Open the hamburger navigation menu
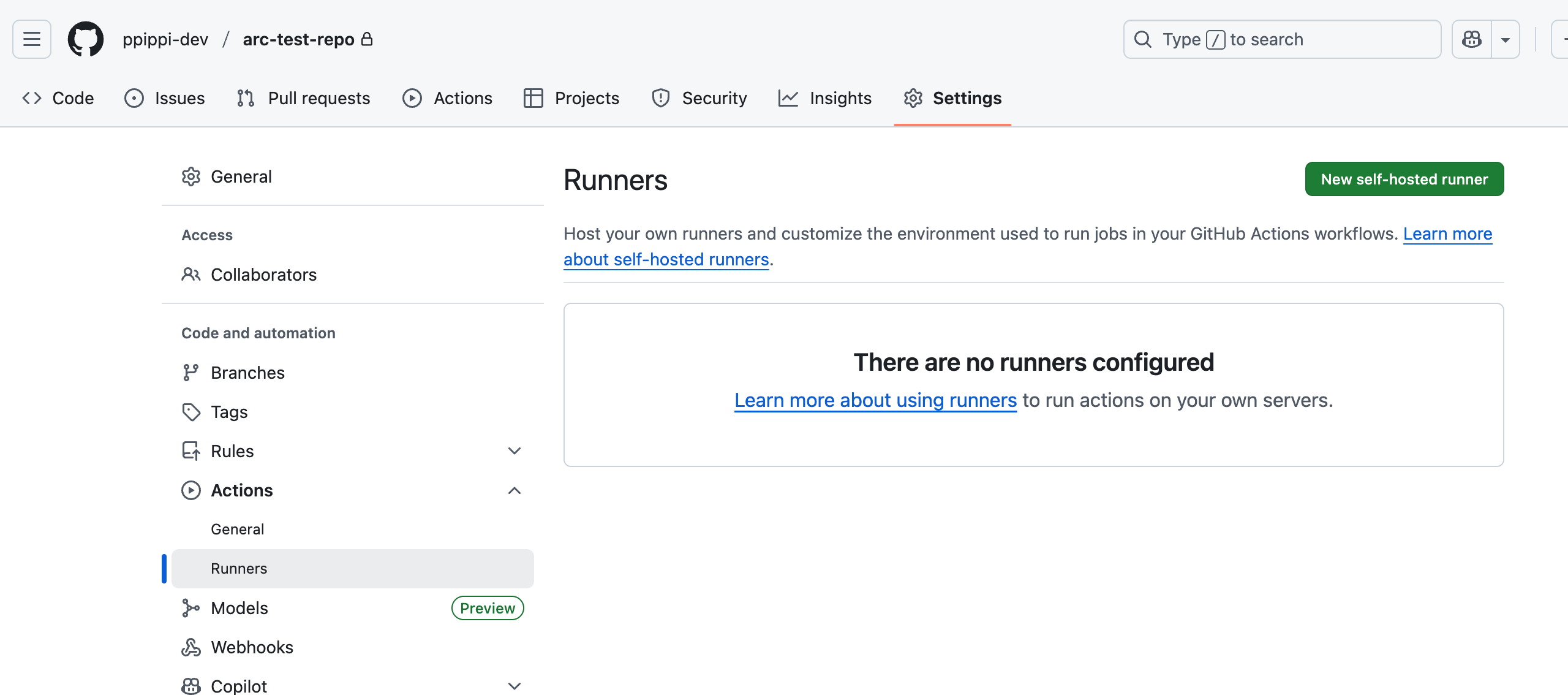This screenshot has width=1568, height=695. (x=32, y=39)
